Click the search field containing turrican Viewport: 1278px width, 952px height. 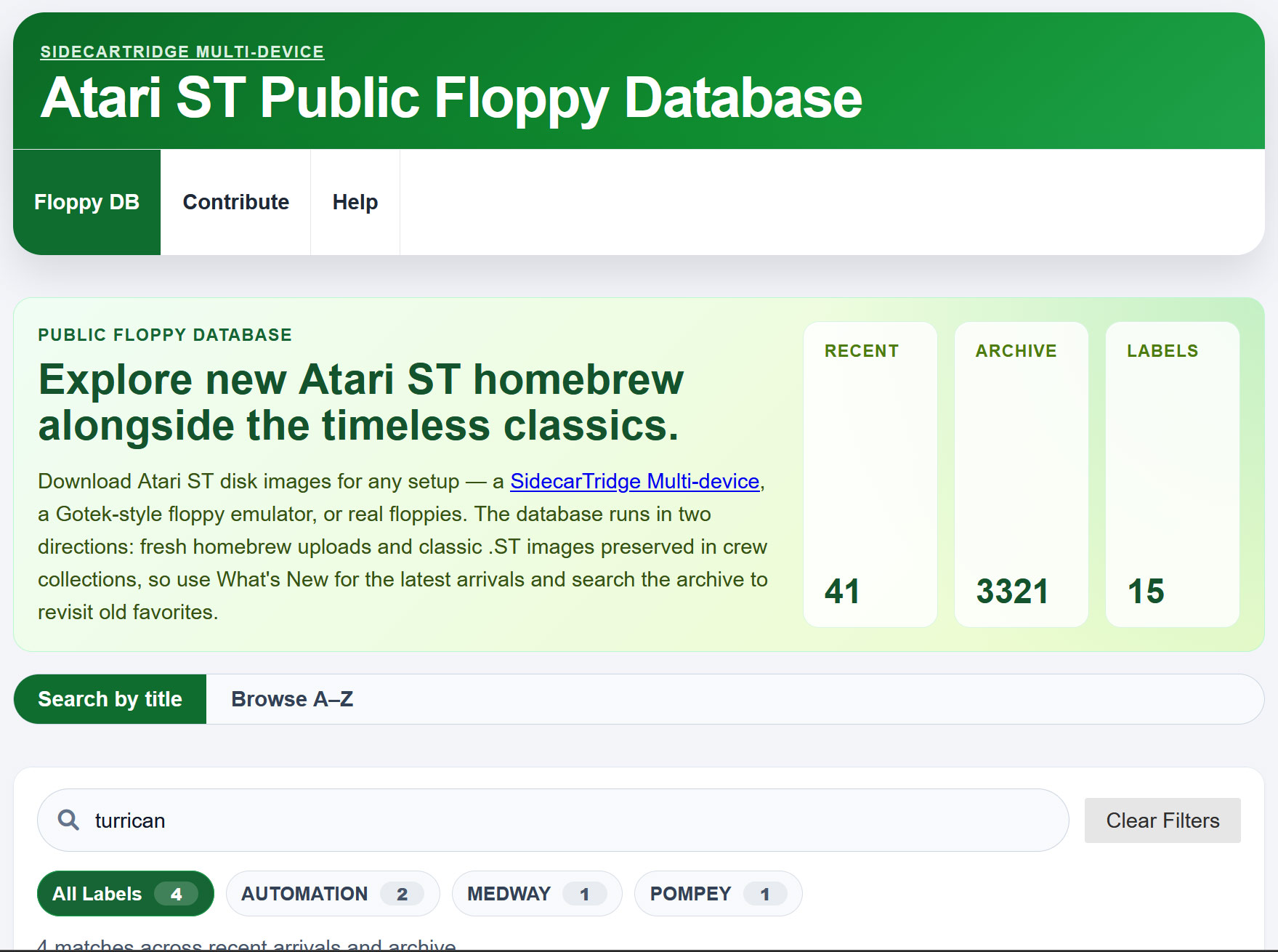(x=553, y=820)
